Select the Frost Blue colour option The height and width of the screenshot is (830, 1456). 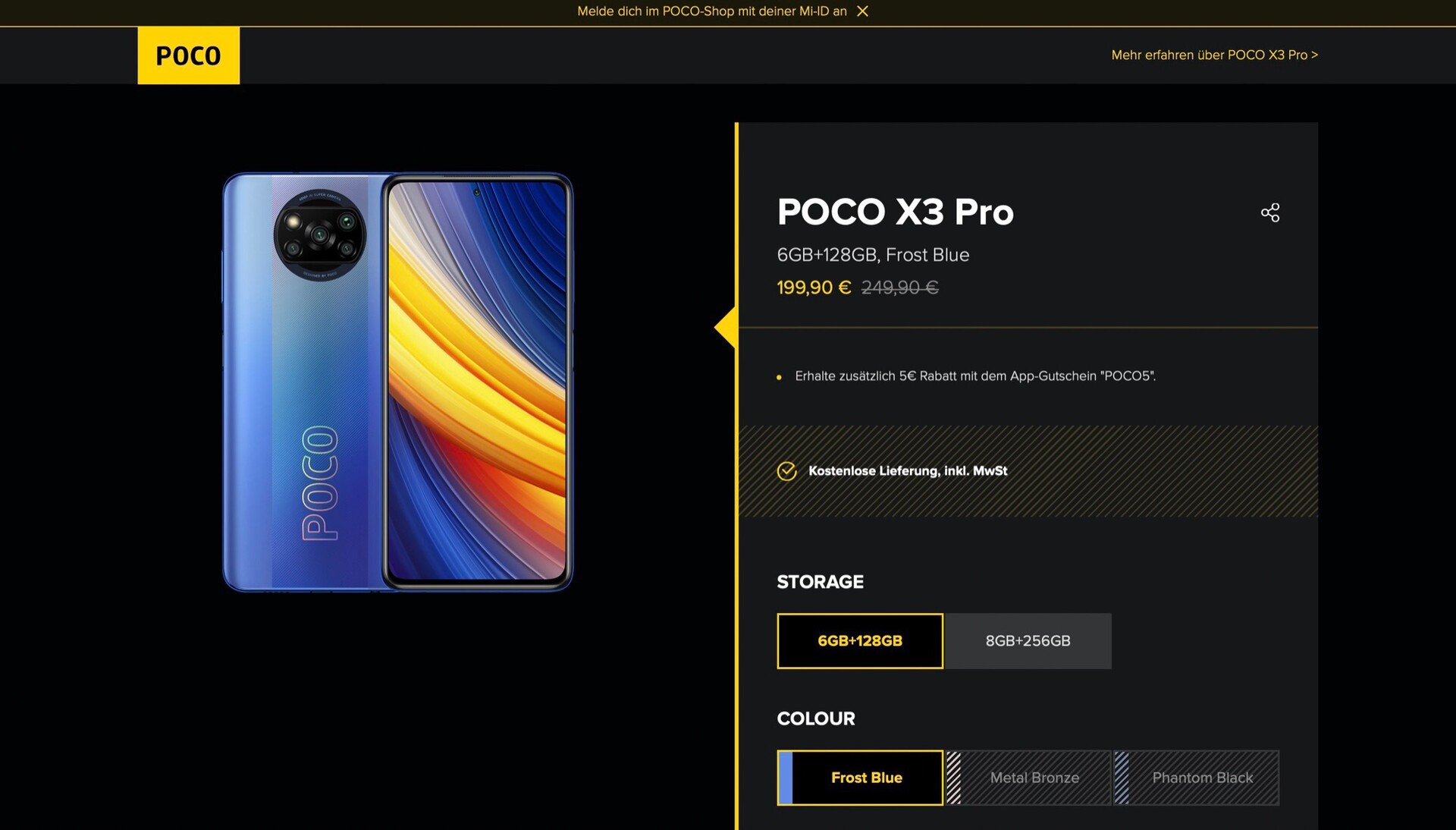[x=867, y=778]
